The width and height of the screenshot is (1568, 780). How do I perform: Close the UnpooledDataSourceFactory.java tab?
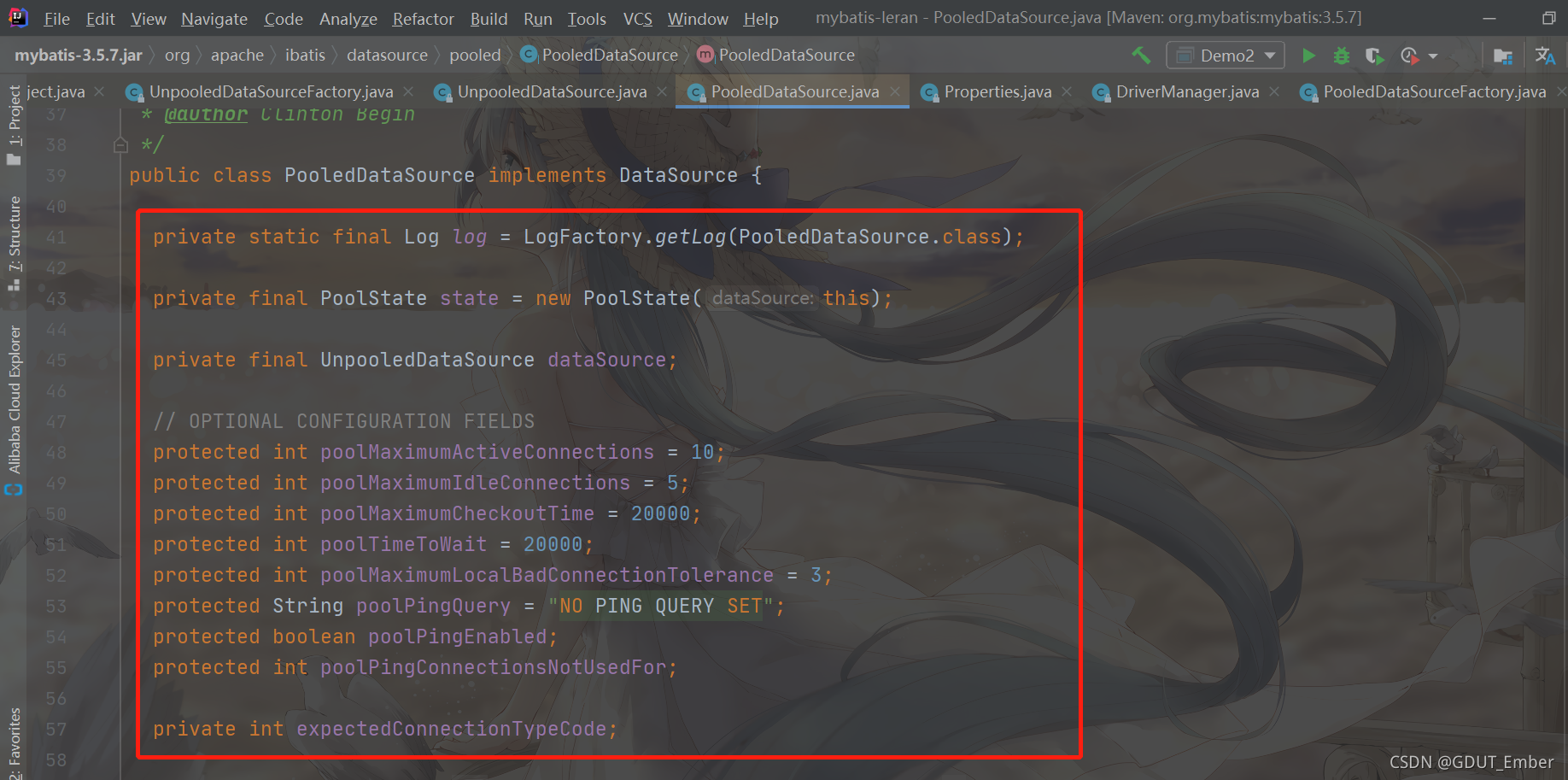408,91
